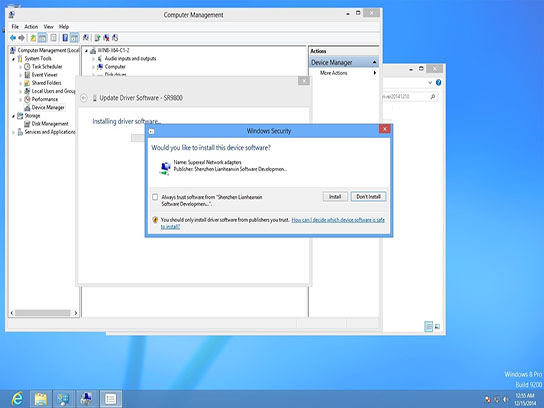Close the Update Driver Software wizard
Image resolution: width=544 pixels, height=408 pixels.
304,81
